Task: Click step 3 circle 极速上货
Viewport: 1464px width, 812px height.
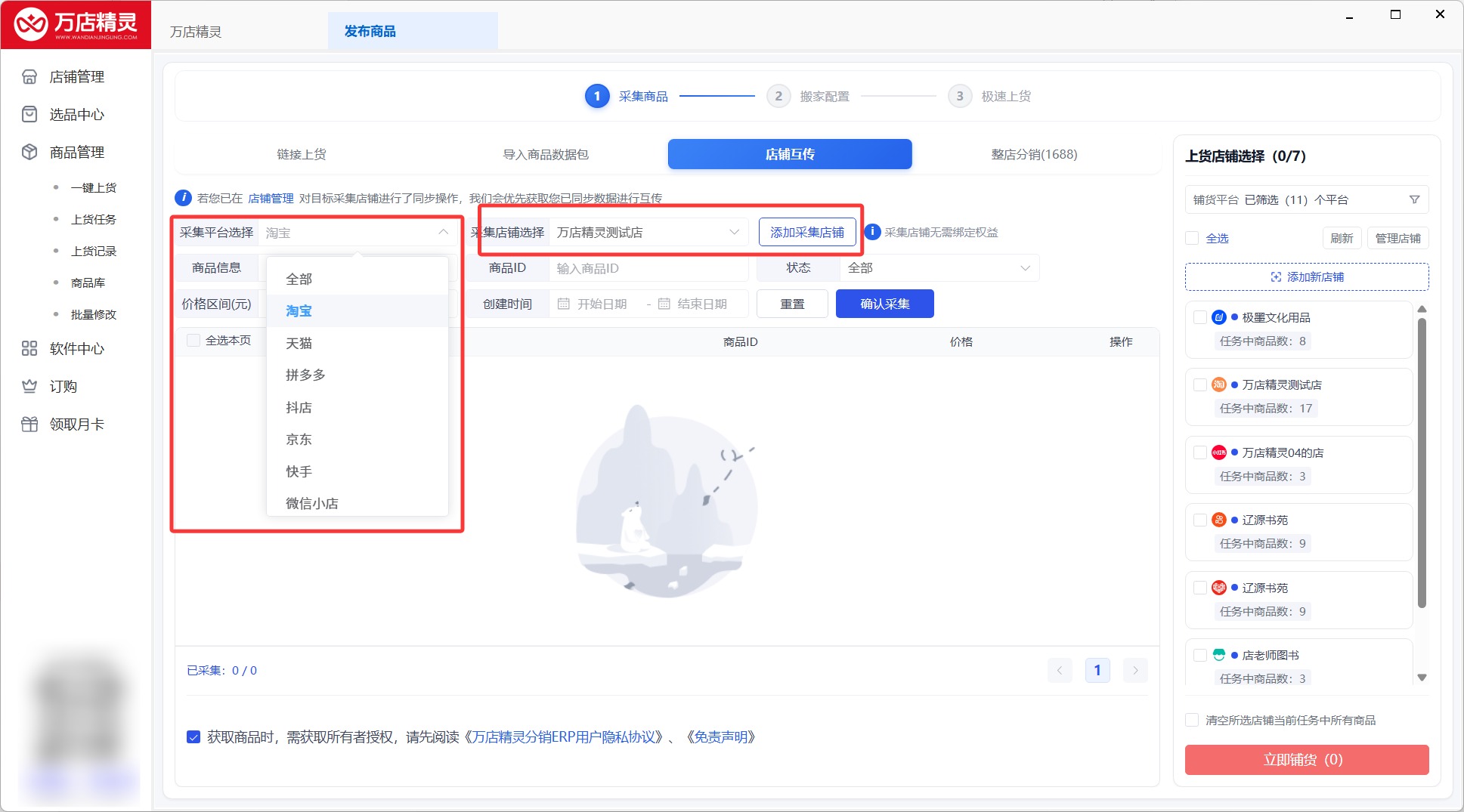Action: click(x=960, y=96)
